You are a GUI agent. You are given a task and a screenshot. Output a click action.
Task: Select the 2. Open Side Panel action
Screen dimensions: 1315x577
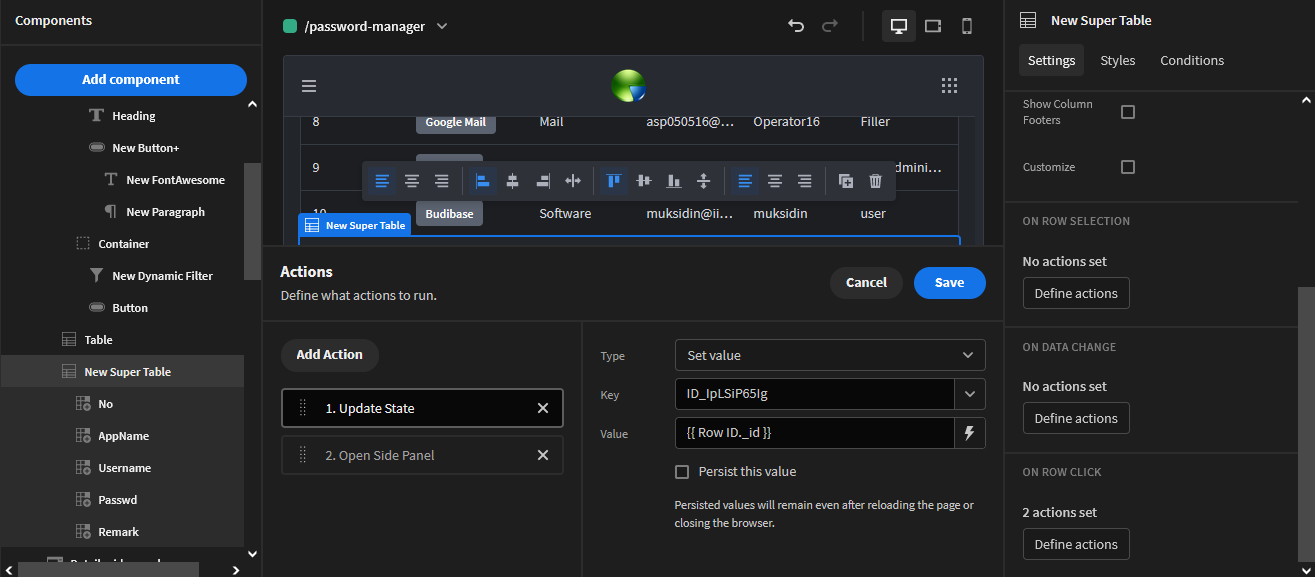click(x=422, y=455)
